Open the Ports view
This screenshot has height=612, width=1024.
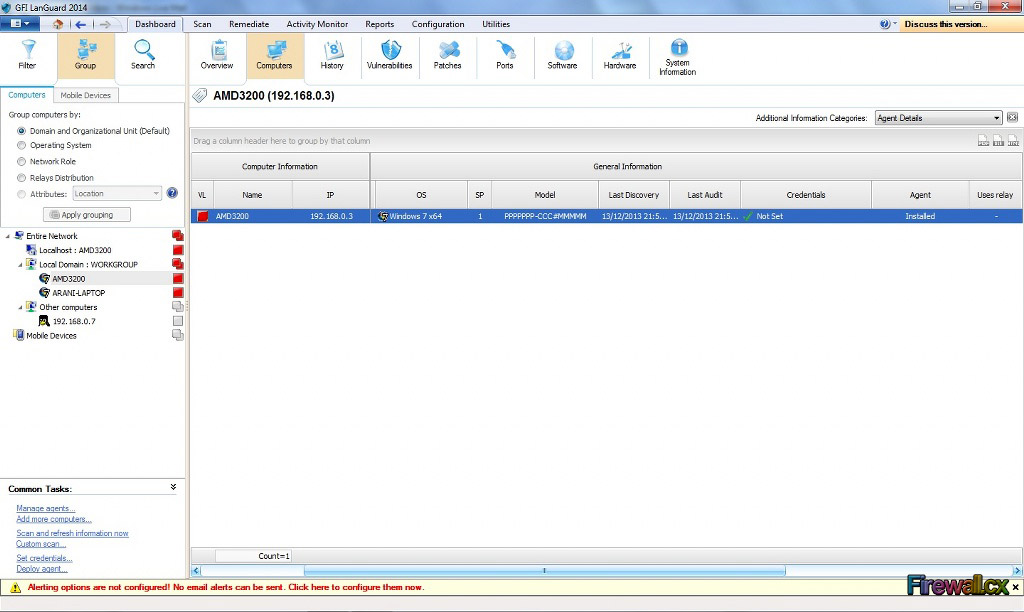tap(505, 56)
